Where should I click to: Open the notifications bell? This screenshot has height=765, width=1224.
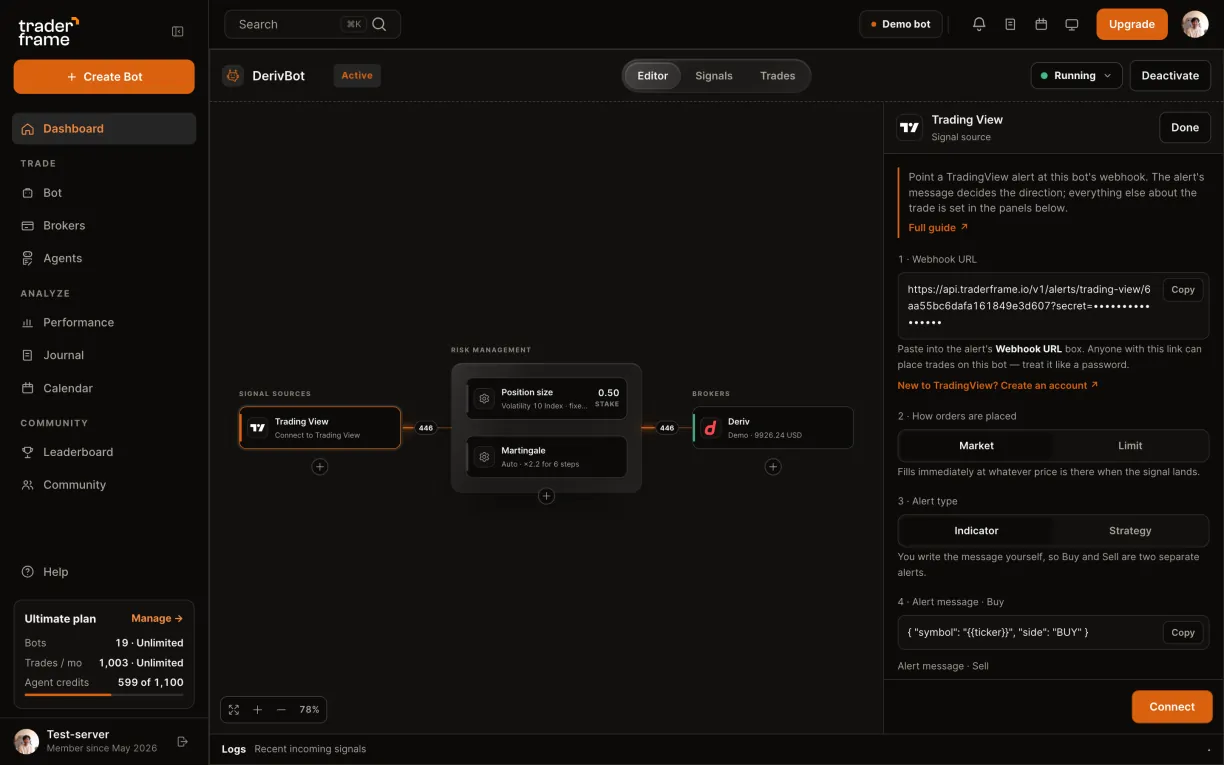point(979,24)
